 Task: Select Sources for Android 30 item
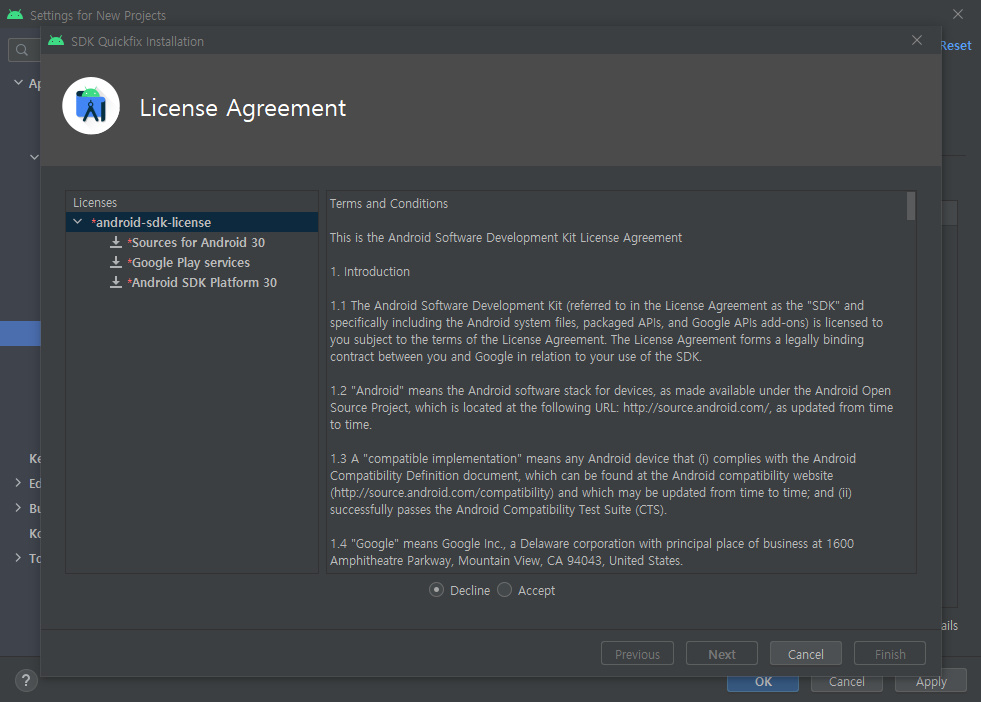click(198, 242)
